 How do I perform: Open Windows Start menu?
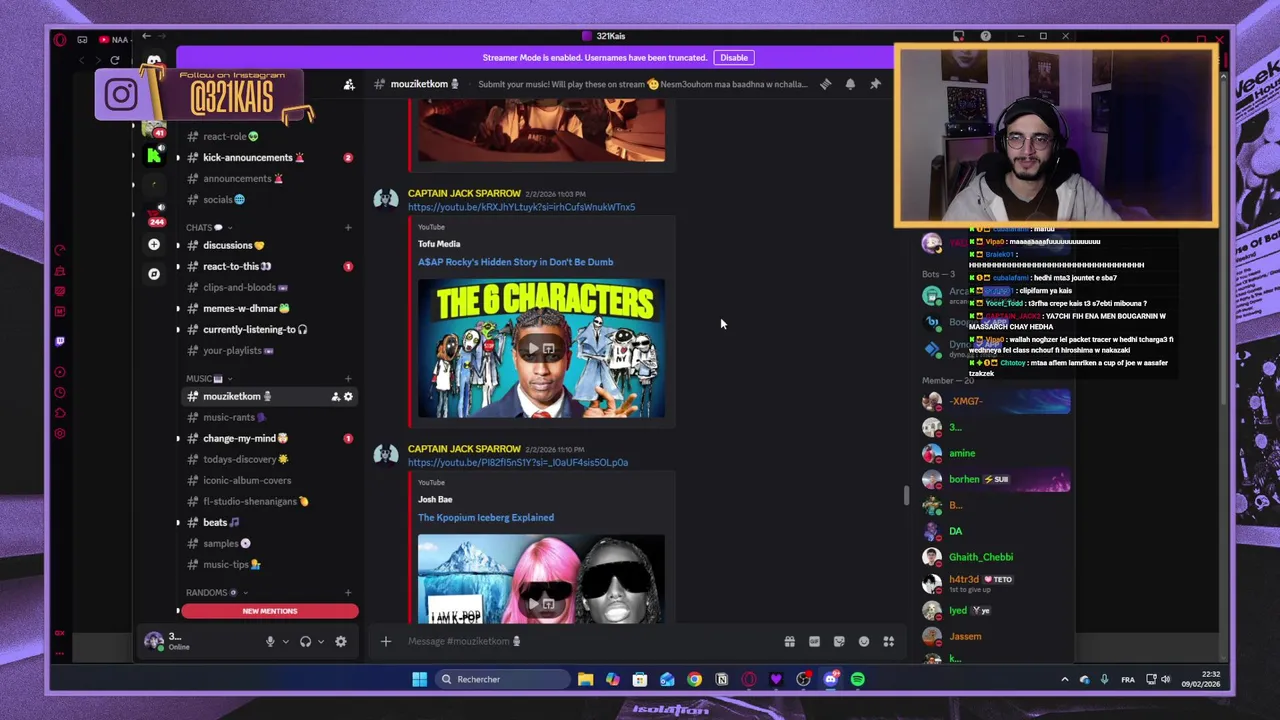(419, 680)
